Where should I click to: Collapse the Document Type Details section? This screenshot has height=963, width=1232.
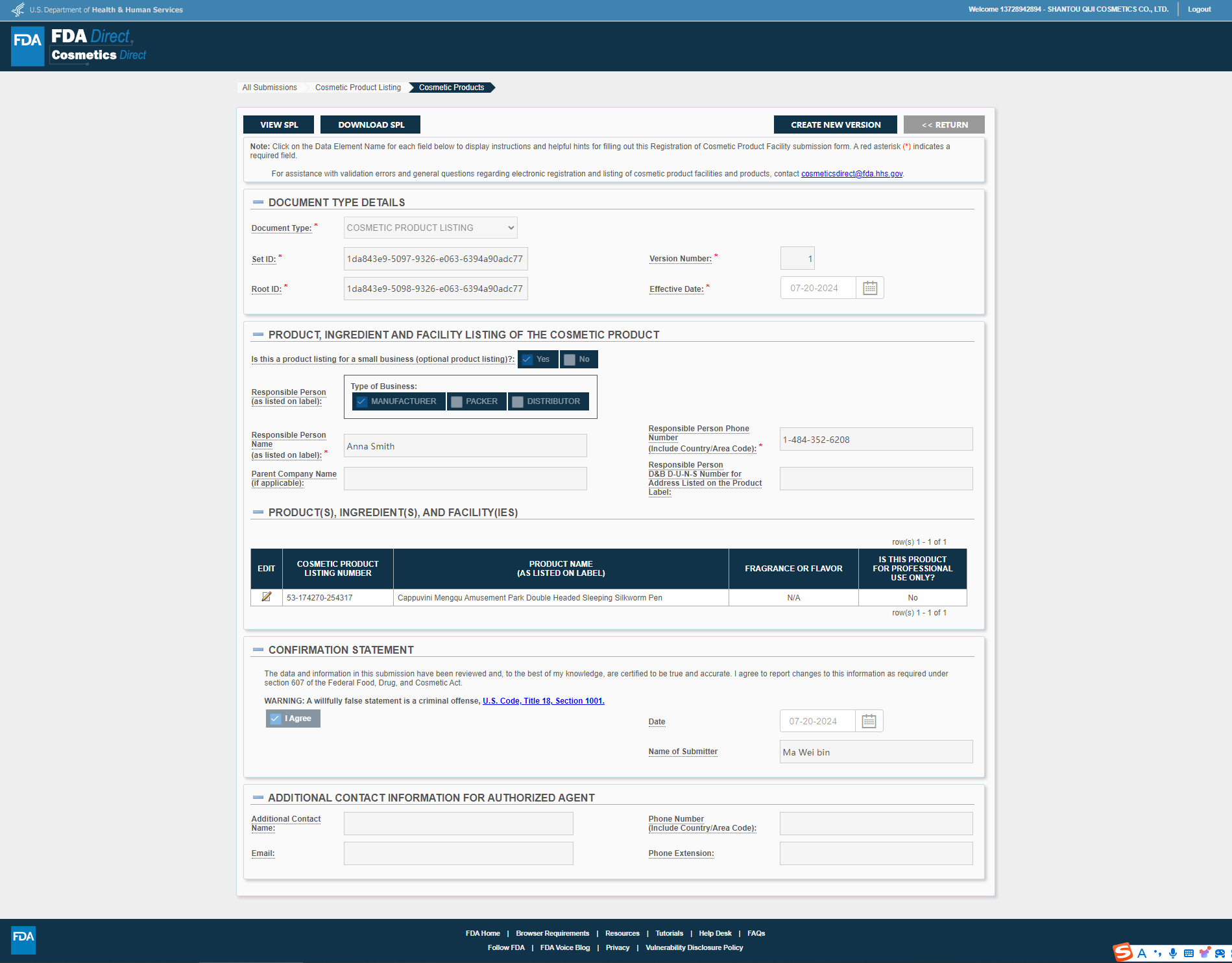click(258, 202)
